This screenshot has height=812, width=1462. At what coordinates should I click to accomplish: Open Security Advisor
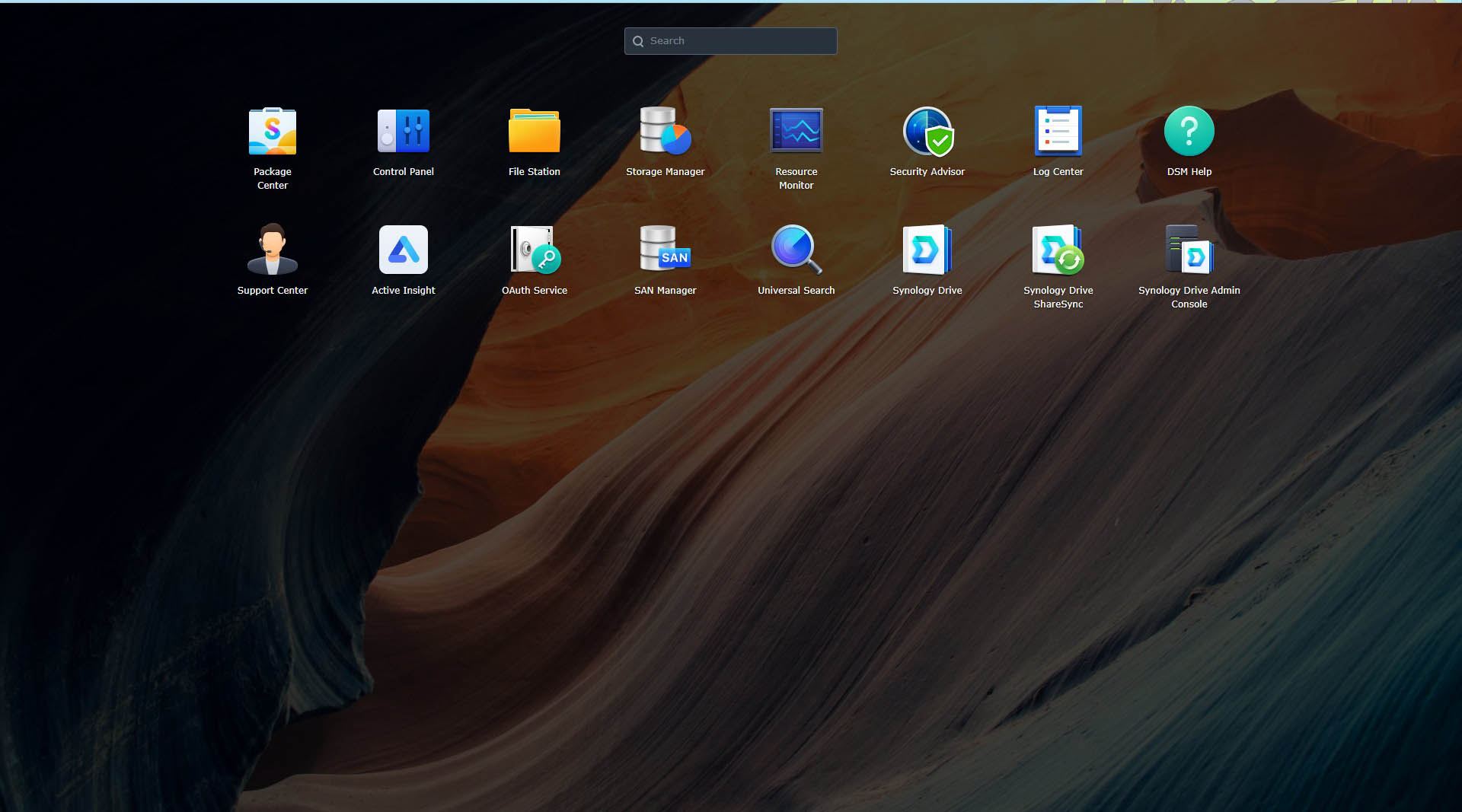tap(927, 132)
